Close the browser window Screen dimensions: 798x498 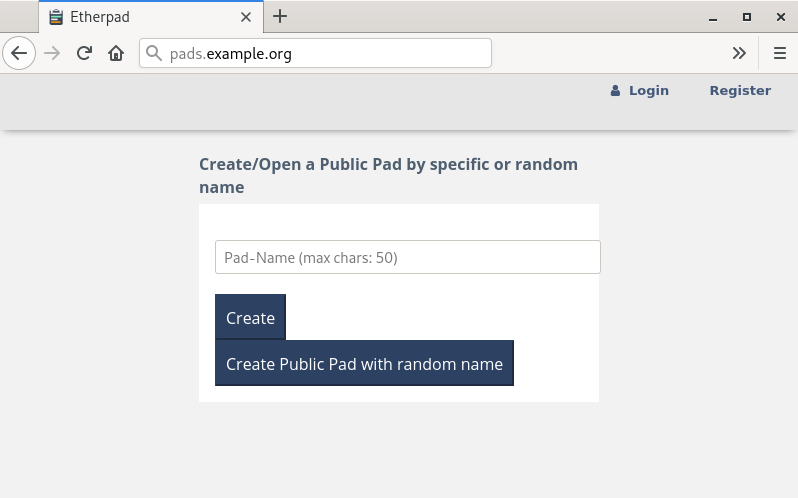coord(781,17)
